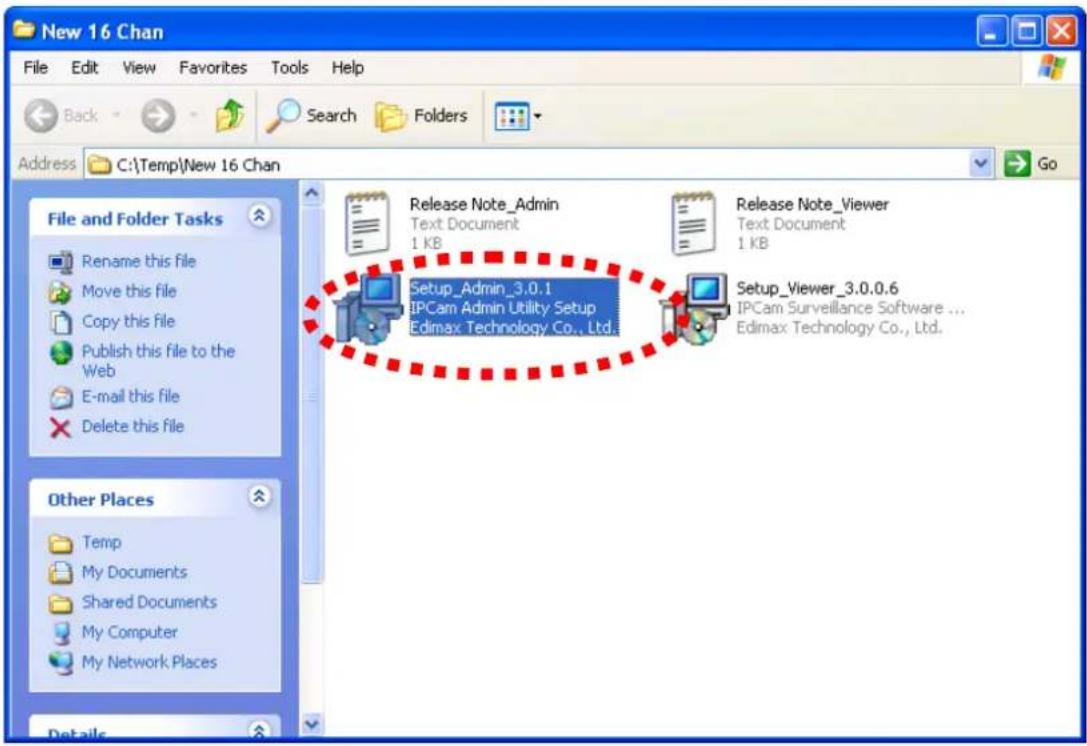Viewport: 1087px width, 746px height.
Task: Select Setup_Admin_3.0.1 installer icon
Action: pos(368,309)
